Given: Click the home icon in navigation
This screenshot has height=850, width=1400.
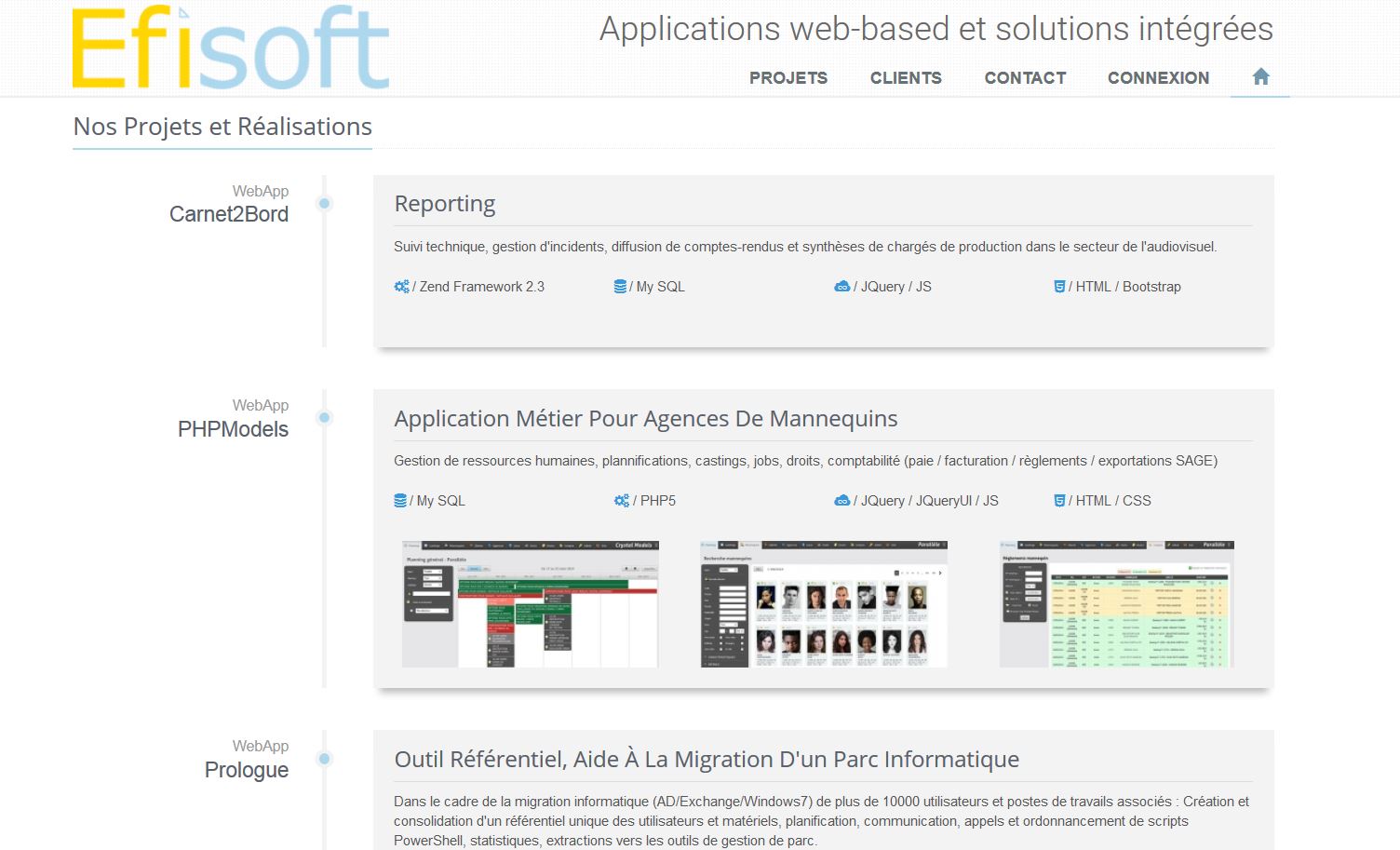Looking at the screenshot, I should (1260, 77).
